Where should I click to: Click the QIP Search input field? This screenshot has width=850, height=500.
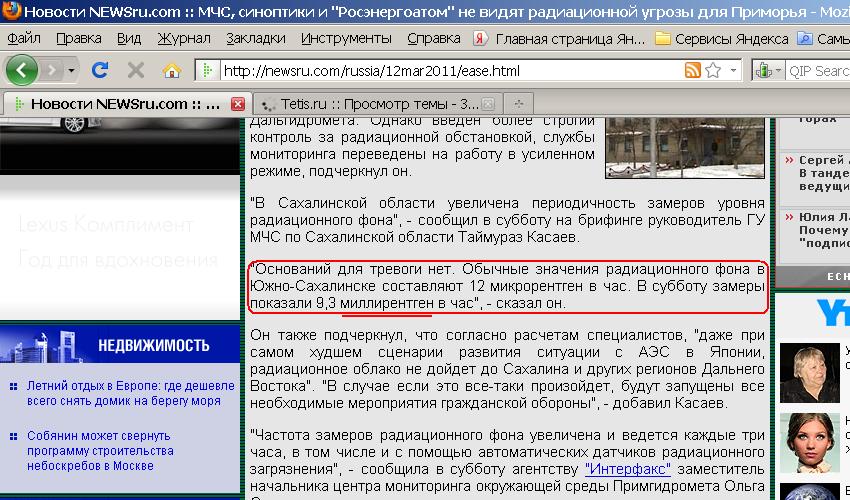click(x=819, y=70)
